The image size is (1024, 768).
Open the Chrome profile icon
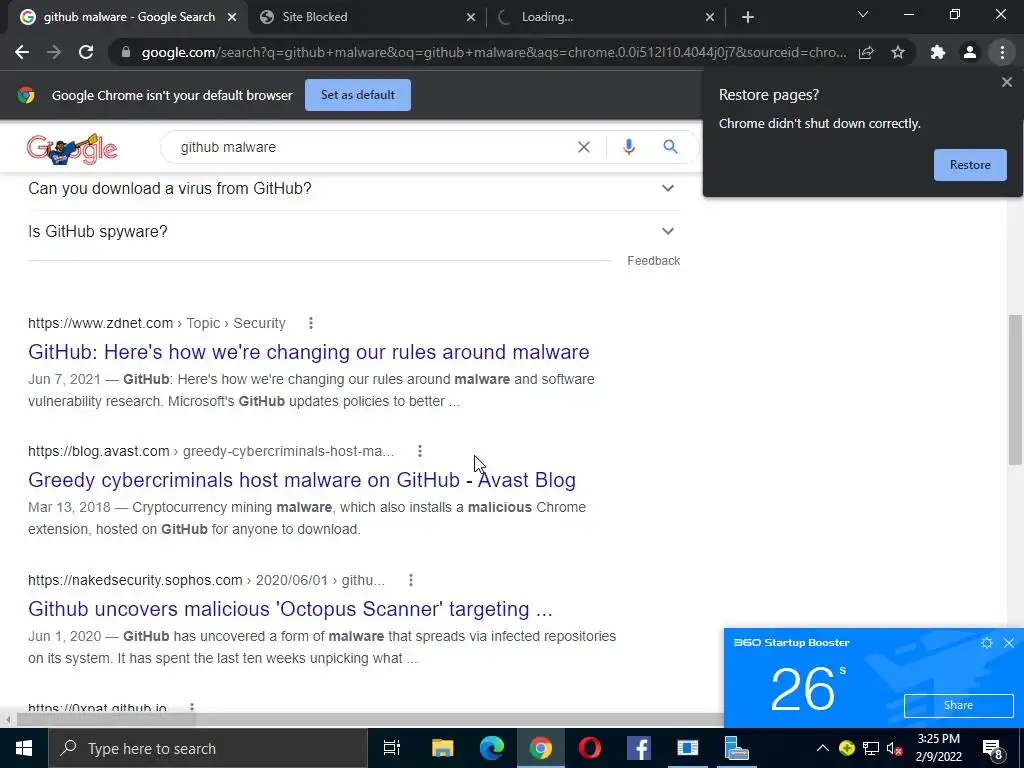[970, 52]
